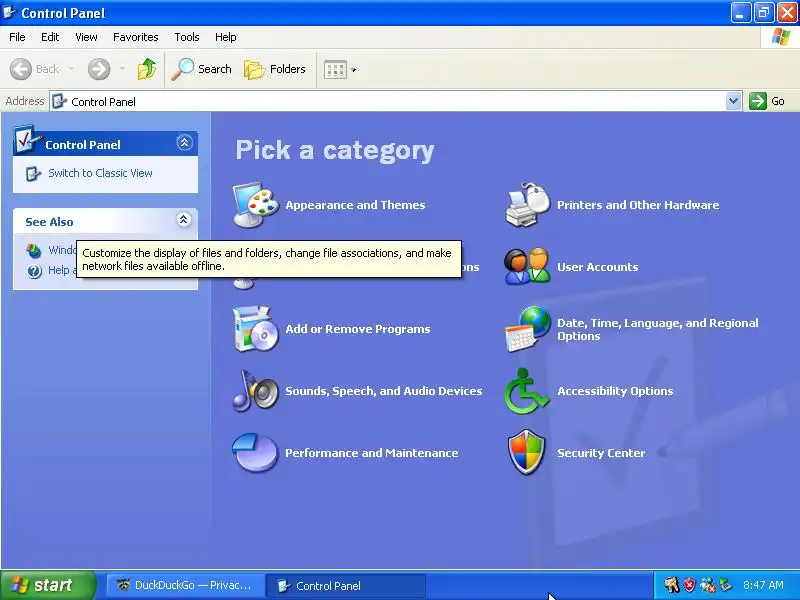Open the User Accounts people icon

click(528, 266)
